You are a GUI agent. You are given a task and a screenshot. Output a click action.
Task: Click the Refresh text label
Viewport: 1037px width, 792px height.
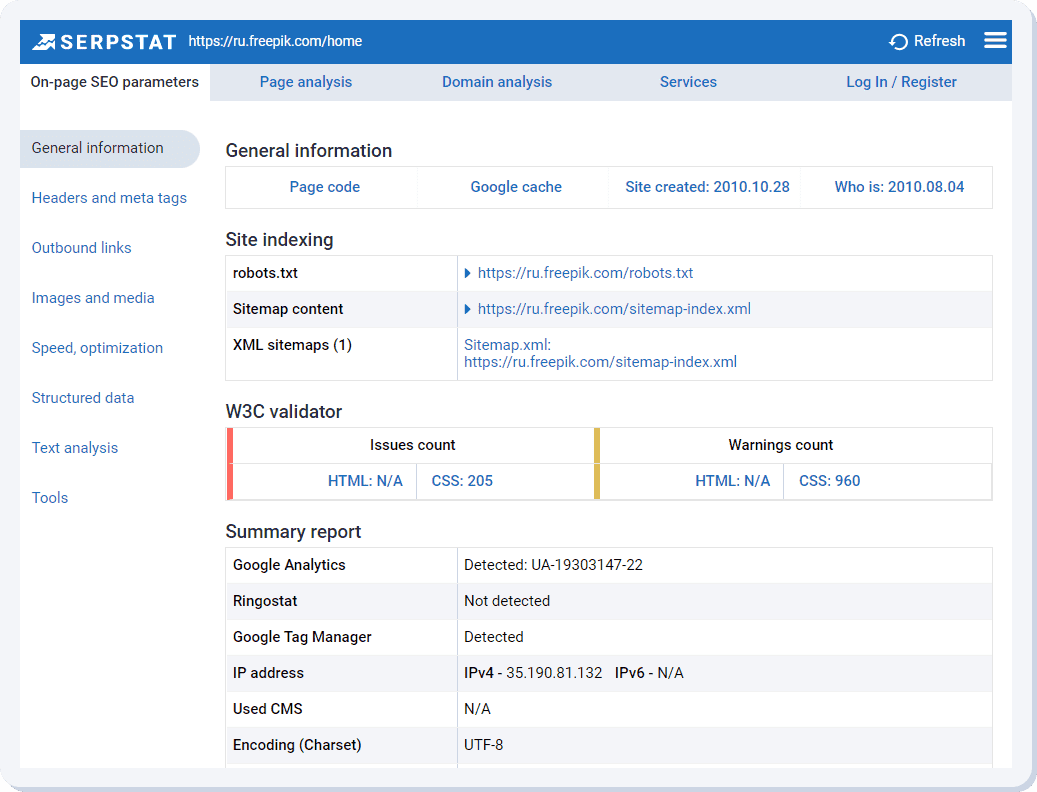pos(939,41)
